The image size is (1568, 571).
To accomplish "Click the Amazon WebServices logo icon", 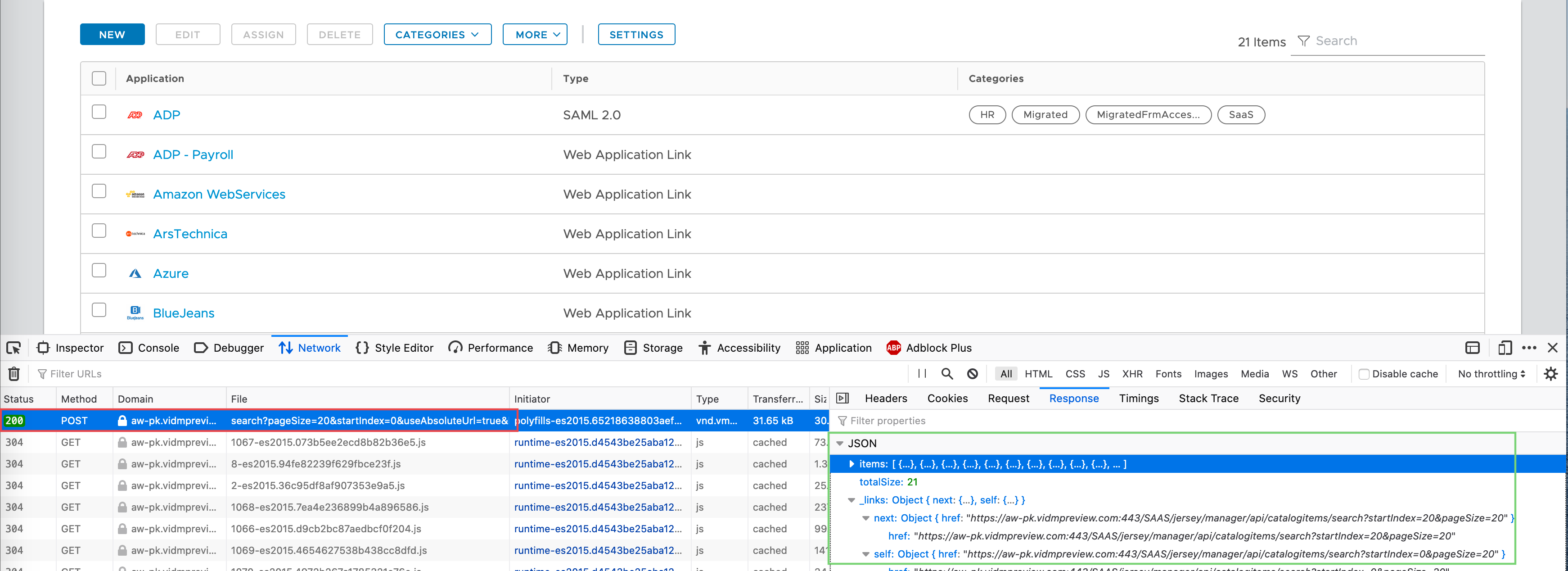I will [x=135, y=194].
